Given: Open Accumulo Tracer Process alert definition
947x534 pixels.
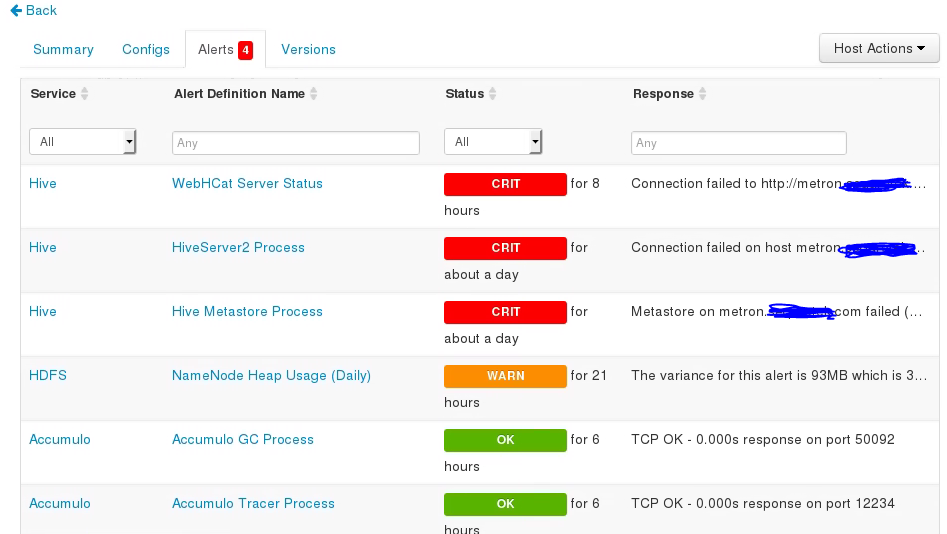Looking at the screenshot, I should [x=253, y=504].
